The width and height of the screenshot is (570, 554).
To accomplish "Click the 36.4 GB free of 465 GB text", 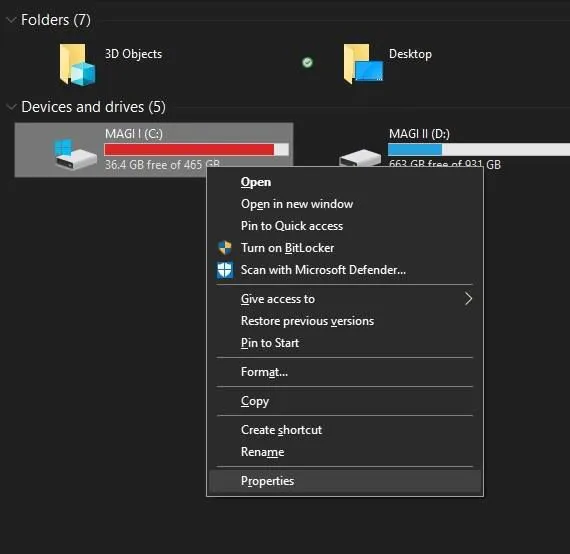I will coord(162,165).
